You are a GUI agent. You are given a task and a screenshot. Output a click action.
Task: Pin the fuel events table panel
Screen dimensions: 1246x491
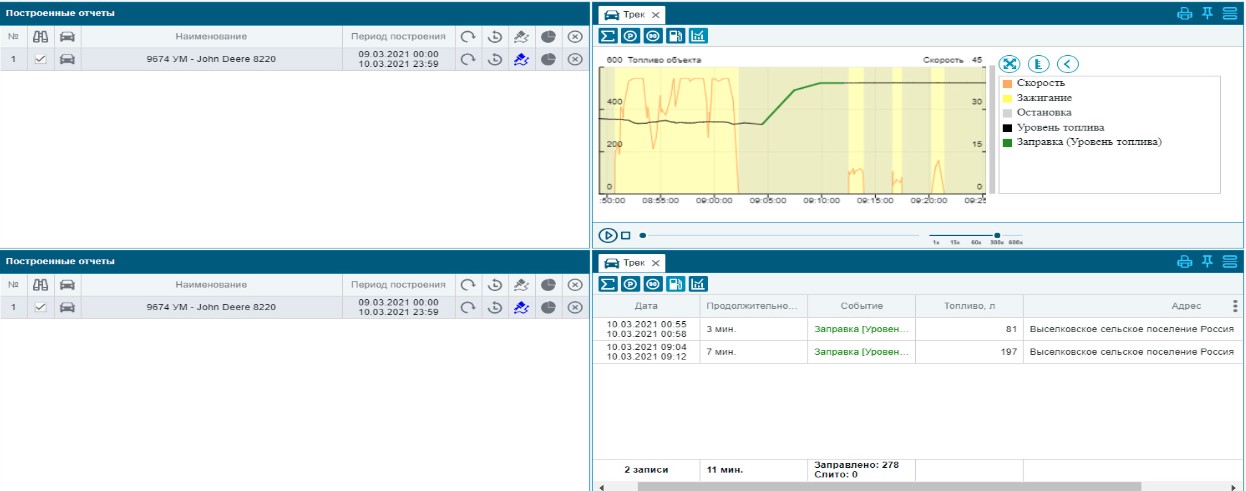[1207, 262]
